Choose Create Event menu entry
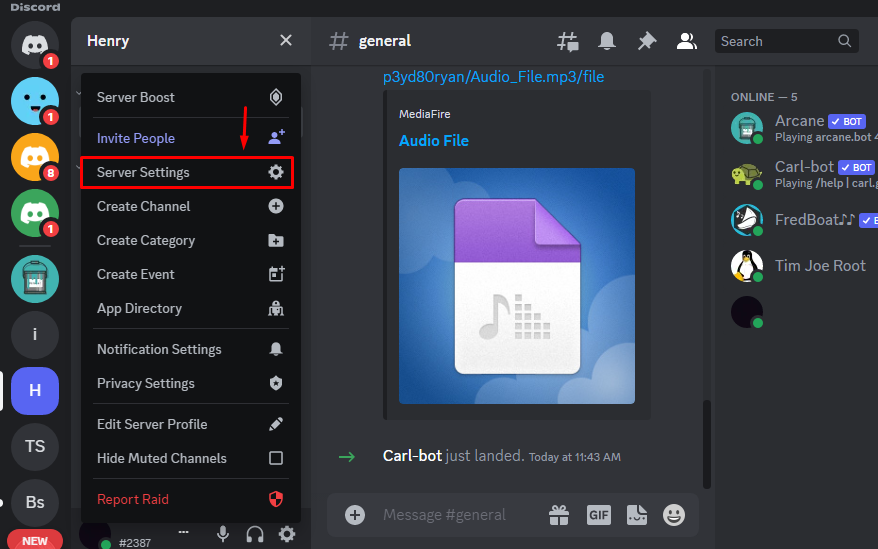 click(190, 274)
